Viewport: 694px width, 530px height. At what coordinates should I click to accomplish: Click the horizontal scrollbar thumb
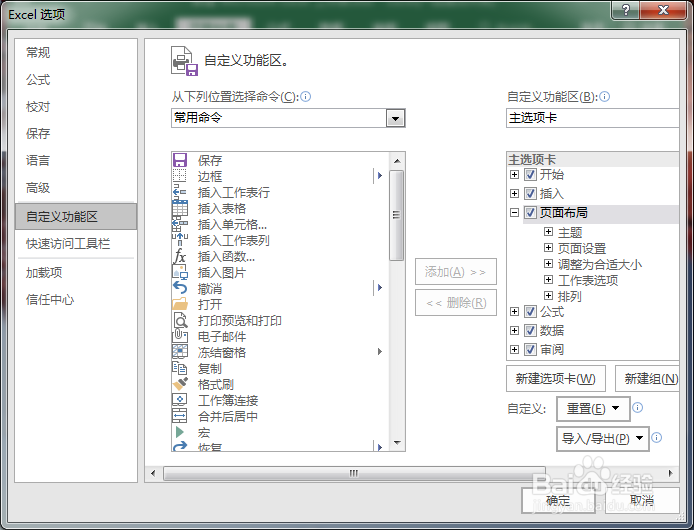click(x=354, y=473)
